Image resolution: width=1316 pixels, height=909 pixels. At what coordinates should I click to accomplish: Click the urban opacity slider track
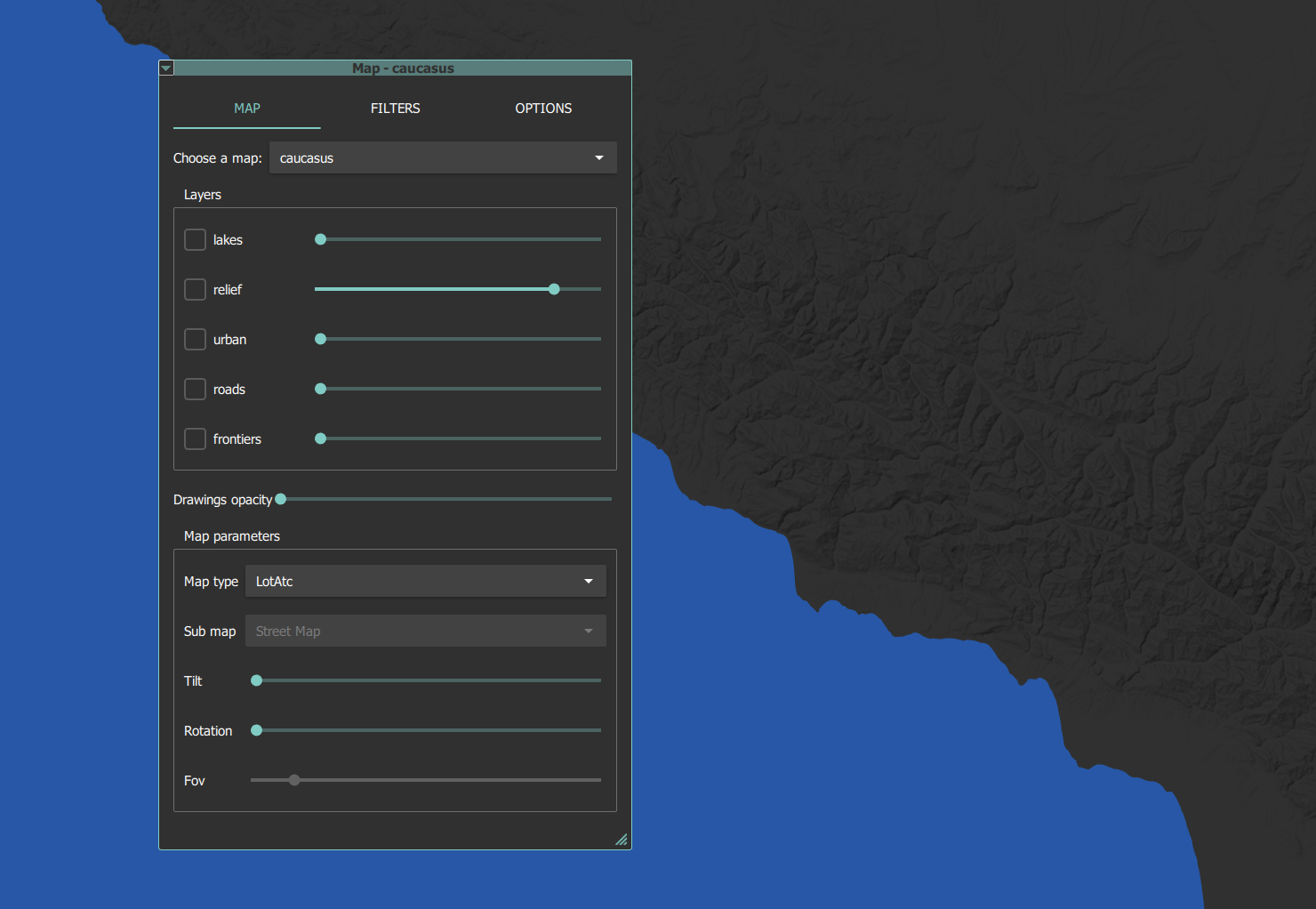(x=458, y=339)
